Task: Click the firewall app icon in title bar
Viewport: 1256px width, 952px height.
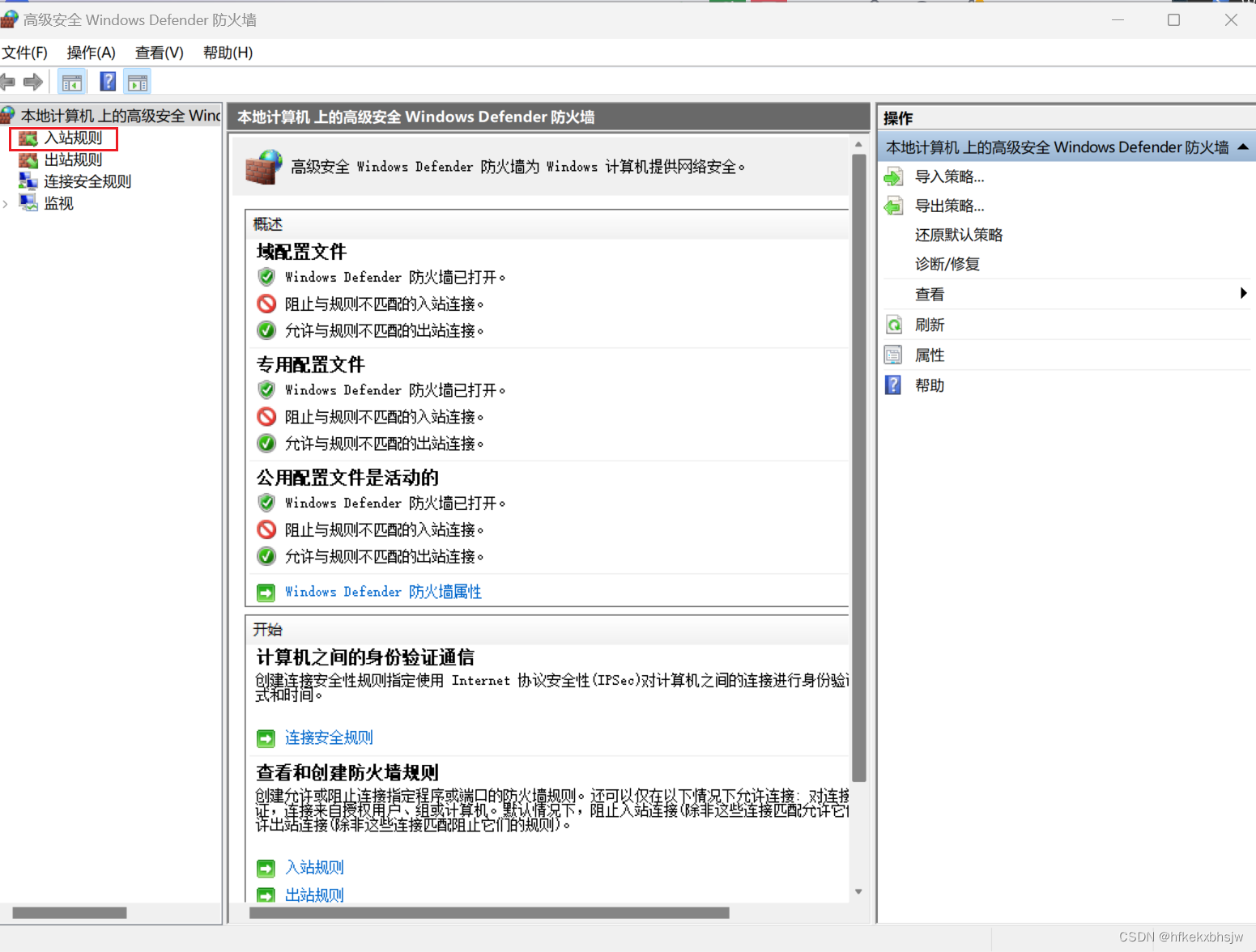Action: (9, 19)
